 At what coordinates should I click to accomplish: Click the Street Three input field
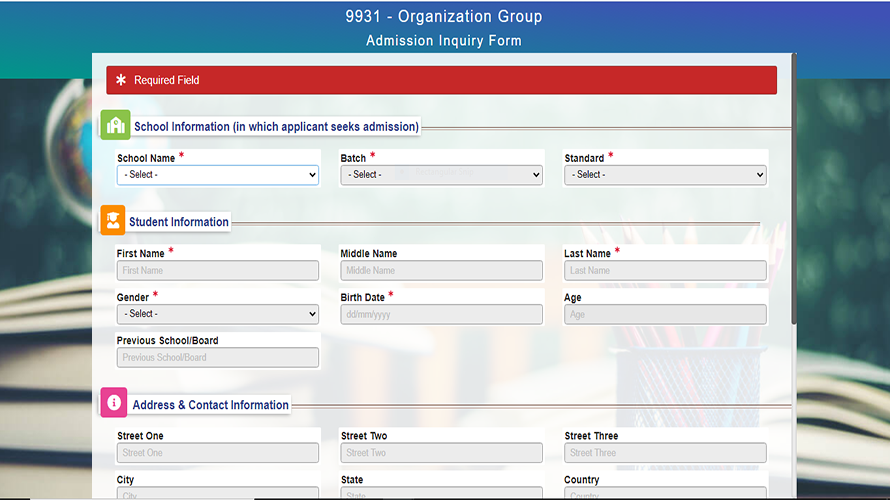[x=665, y=453]
